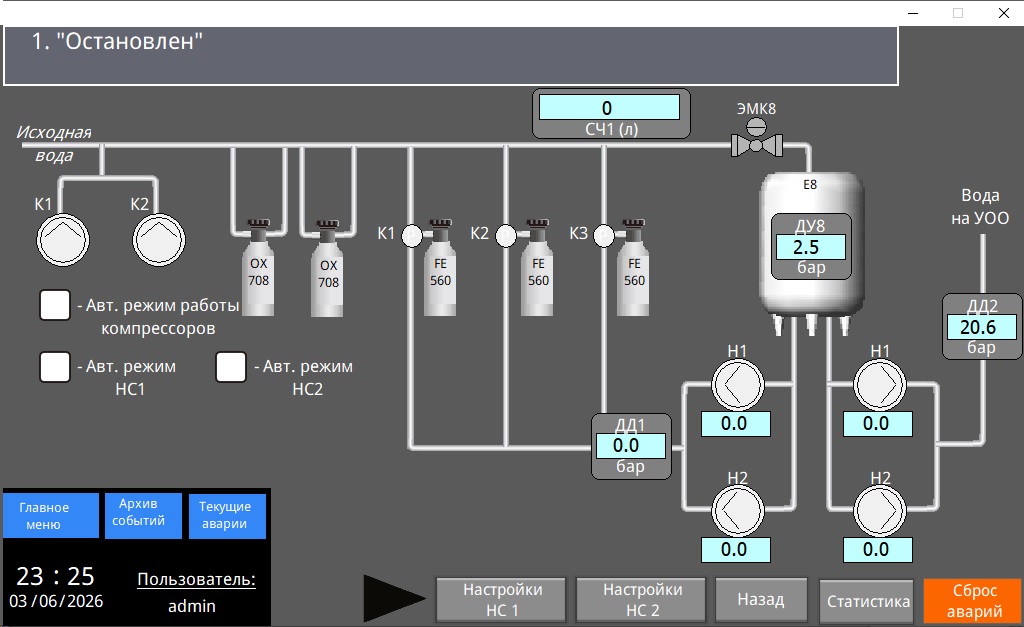This screenshot has height=627, width=1024.
Task: Click the black play arrow icon
Action: point(394,598)
